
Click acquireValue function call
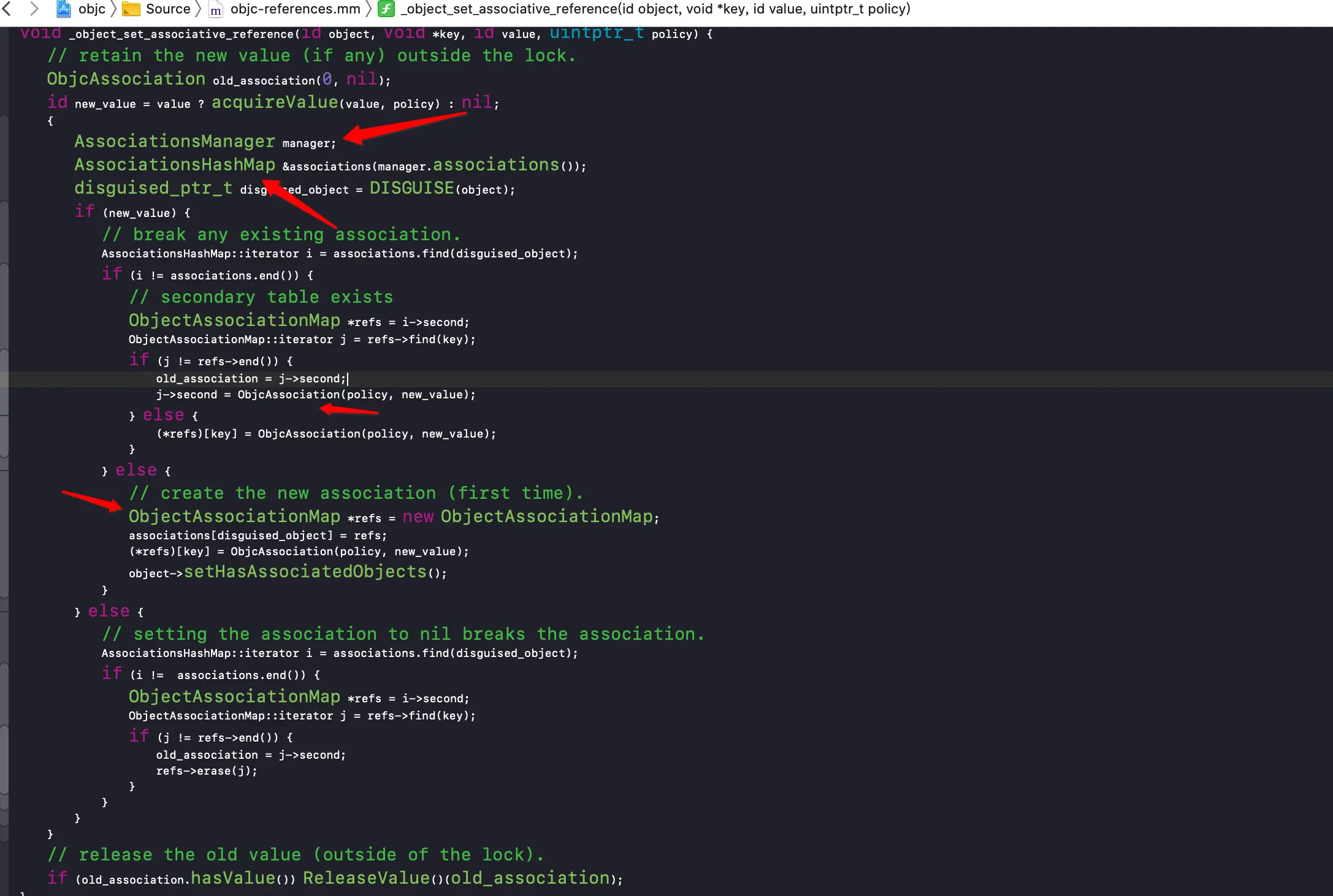pyautogui.click(x=275, y=102)
